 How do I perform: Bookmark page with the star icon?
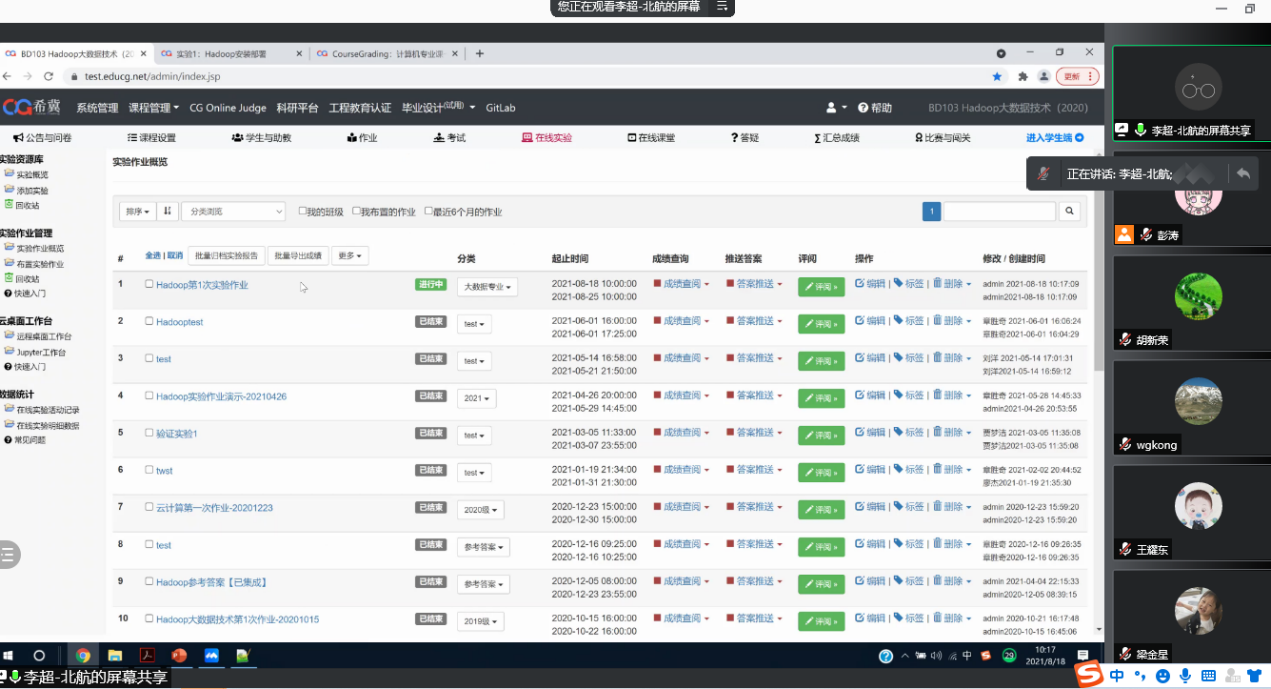pos(997,76)
